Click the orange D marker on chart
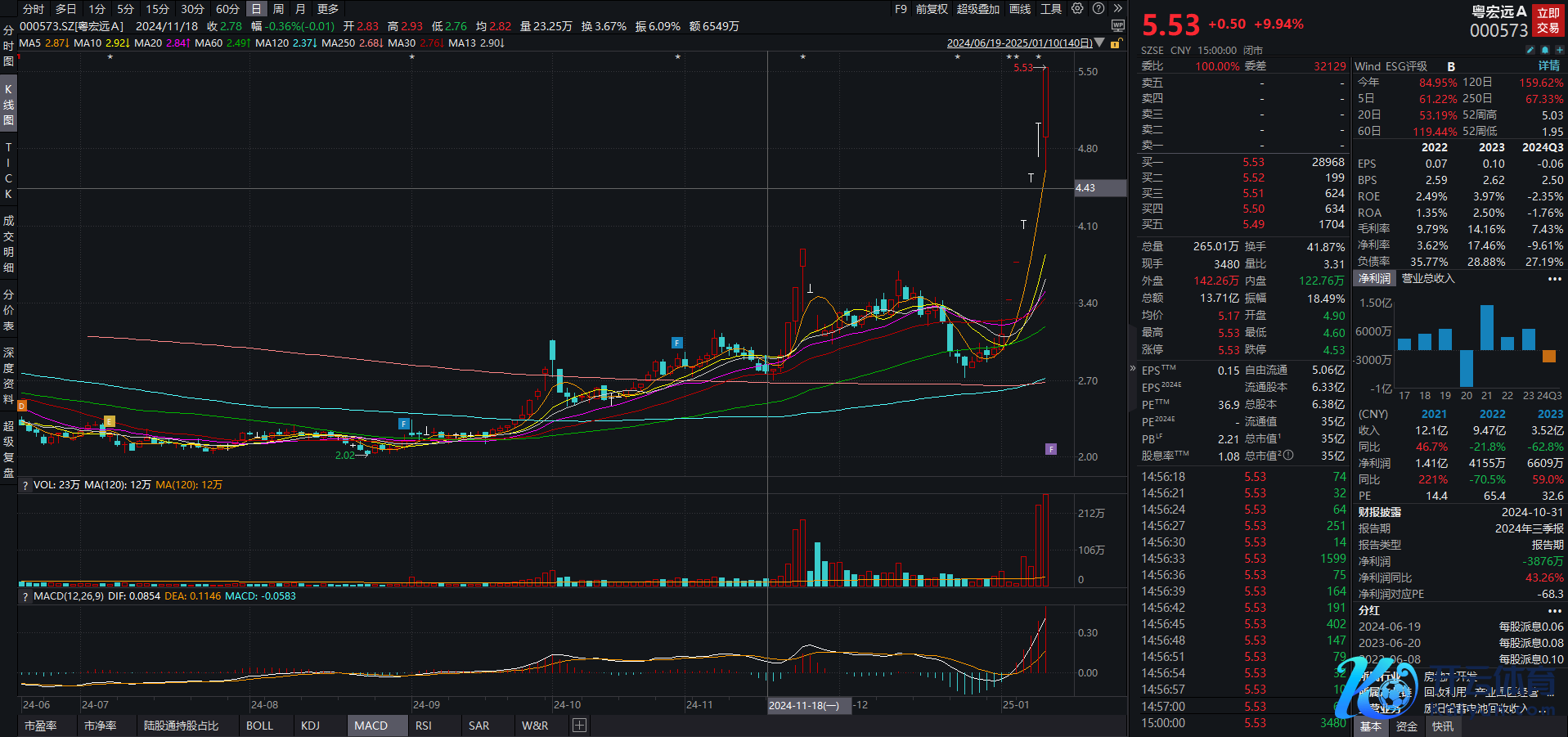Screen dimensions: 1568x737 click(22, 406)
